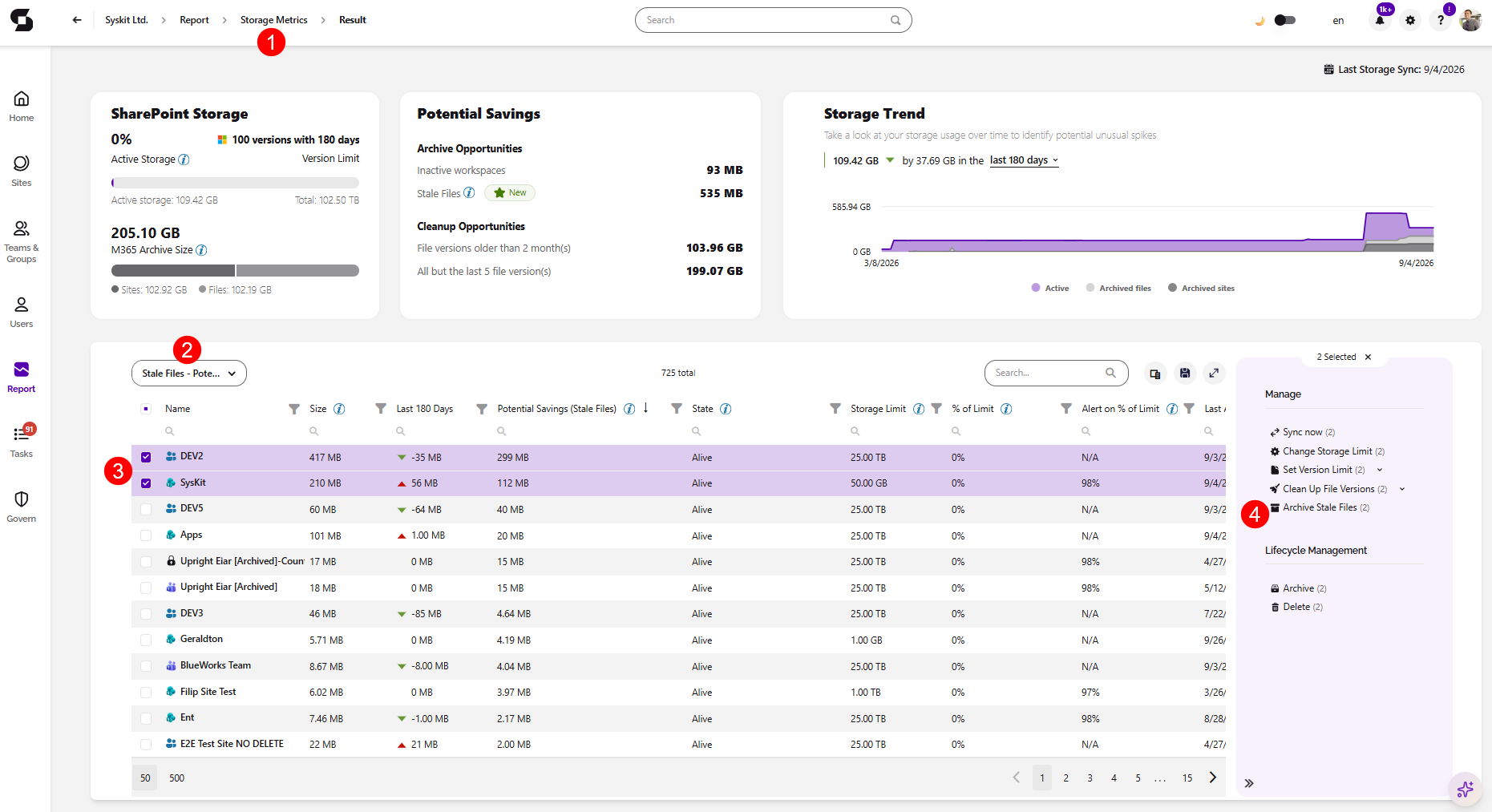The image size is (1492, 812).
Task: Open the notifications bell
Action: pos(1380,20)
